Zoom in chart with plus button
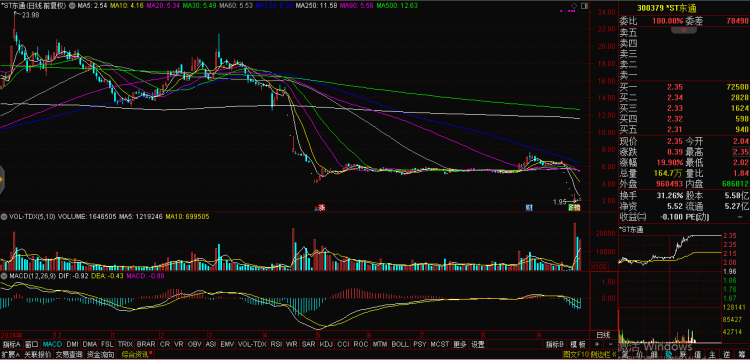This screenshot has height=360, width=750. click(596, 344)
